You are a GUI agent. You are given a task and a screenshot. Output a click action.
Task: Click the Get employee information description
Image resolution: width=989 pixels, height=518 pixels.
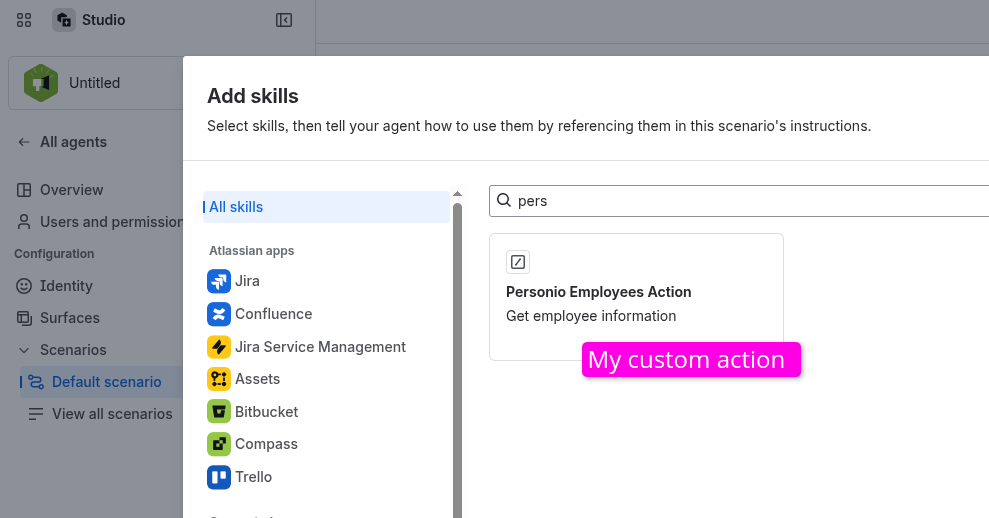click(x=591, y=316)
